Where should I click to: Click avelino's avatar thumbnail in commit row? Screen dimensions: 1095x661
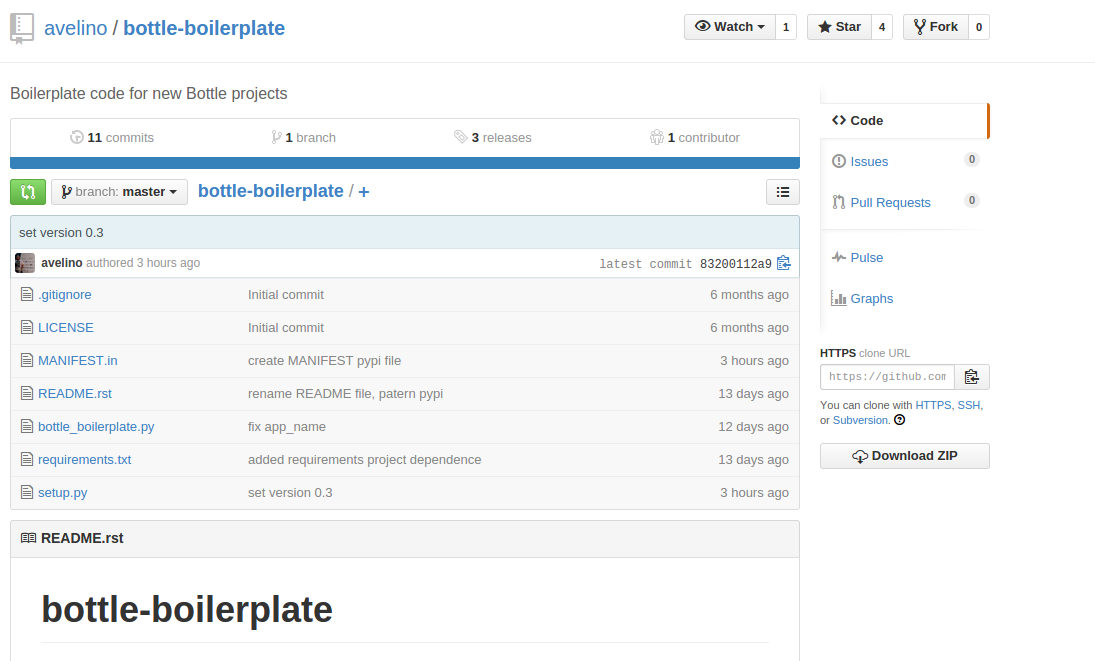click(24, 263)
